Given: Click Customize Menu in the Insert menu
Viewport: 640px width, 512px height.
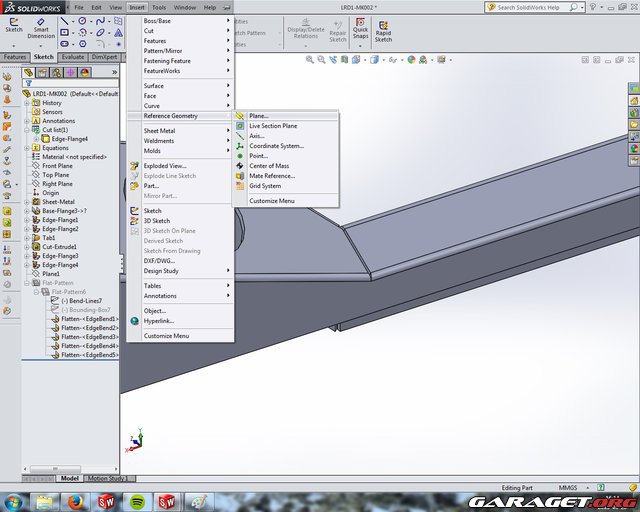Looking at the screenshot, I should click(166, 336).
